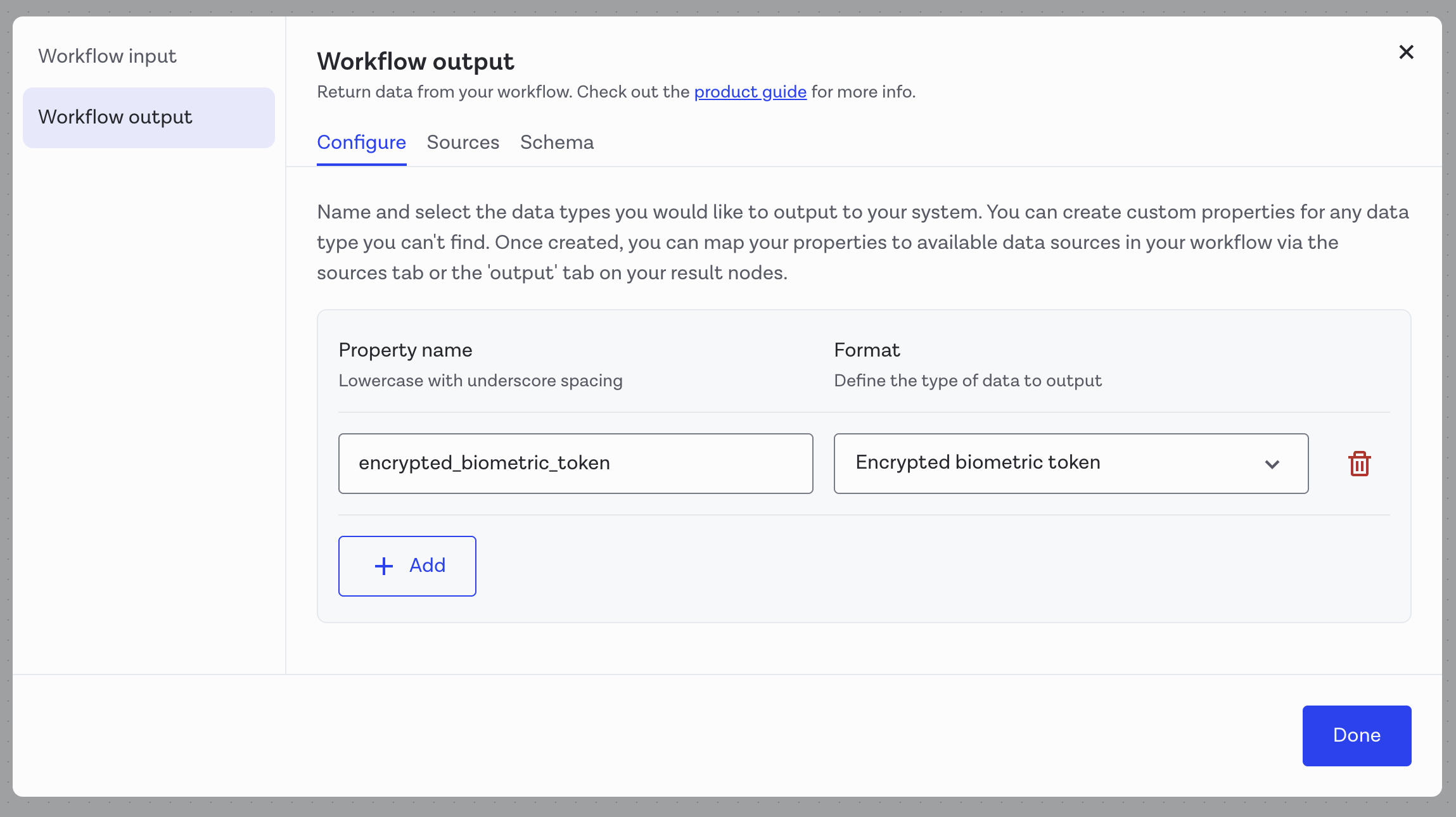
Task: Switch to the Schema tab
Action: 556,142
